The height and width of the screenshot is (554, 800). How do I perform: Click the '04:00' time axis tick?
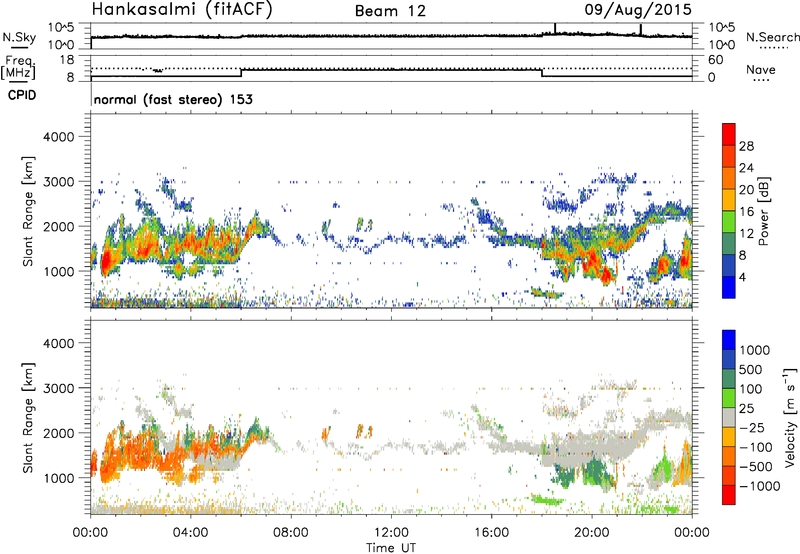[190, 533]
